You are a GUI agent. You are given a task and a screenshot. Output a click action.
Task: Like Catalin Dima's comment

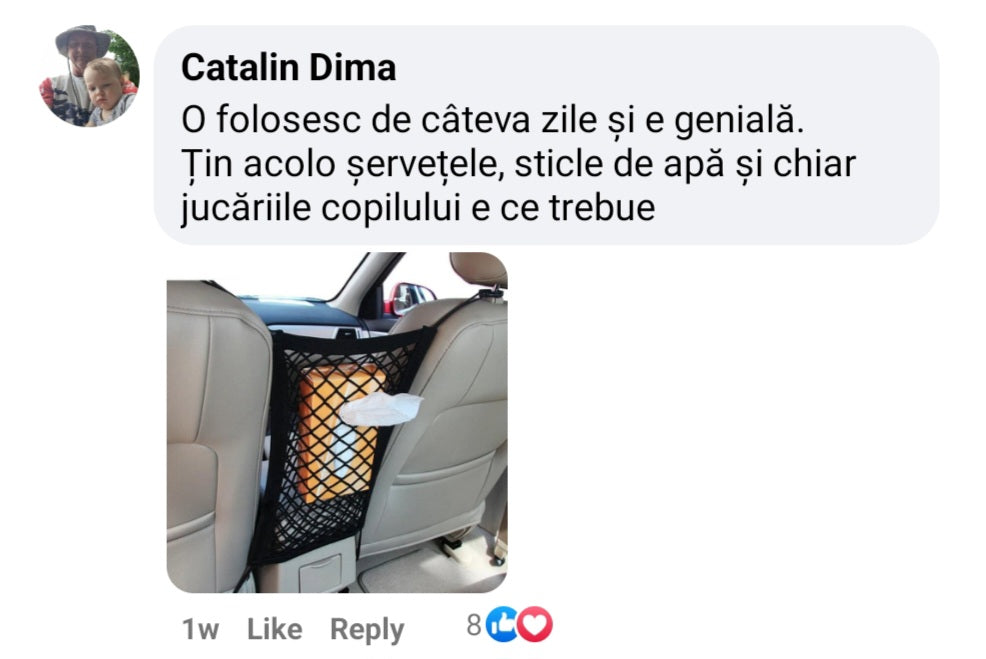click(x=274, y=629)
